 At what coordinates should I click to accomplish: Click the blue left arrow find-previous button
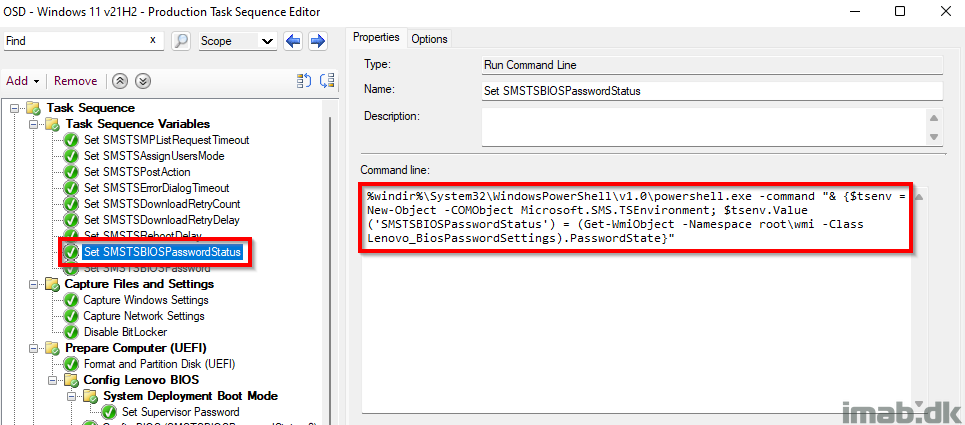(x=293, y=41)
